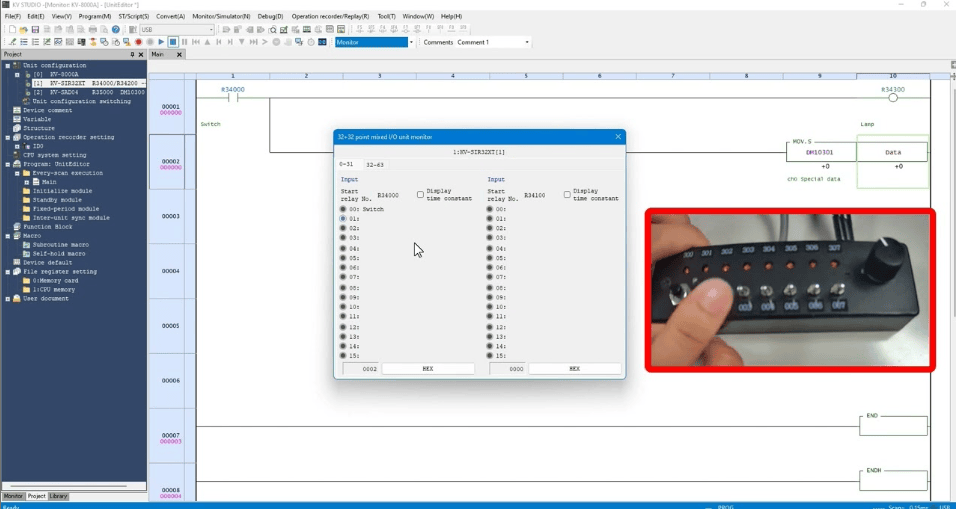Open the Comment 1 dropdown
Viewport: 956px width, 509px height.
[x=526, y=42]
